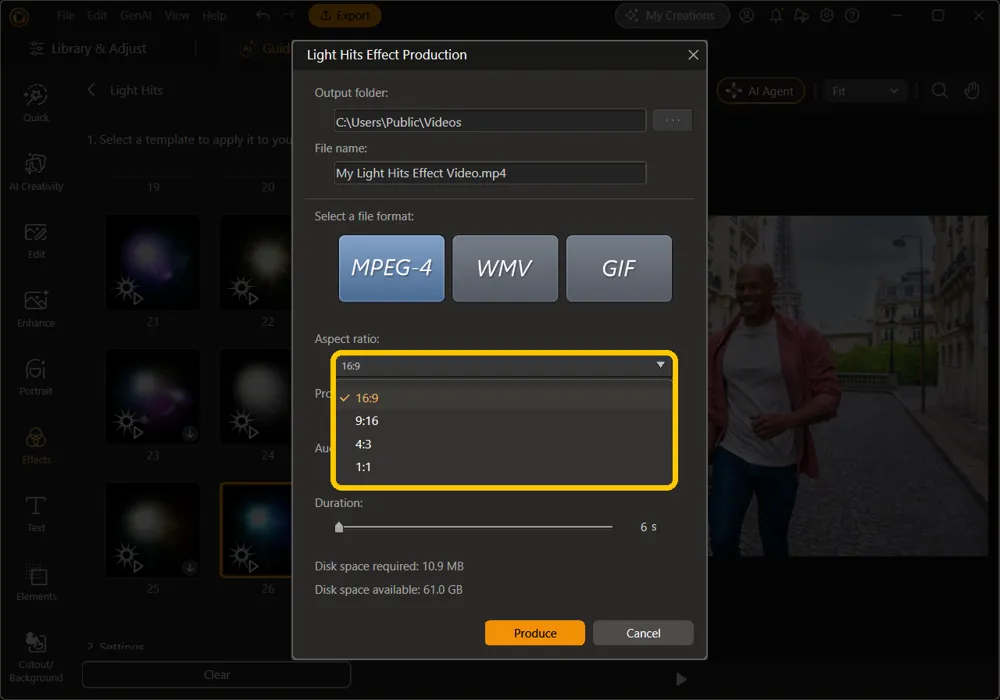
Task: Open the File menu
Action: (66, 15)
